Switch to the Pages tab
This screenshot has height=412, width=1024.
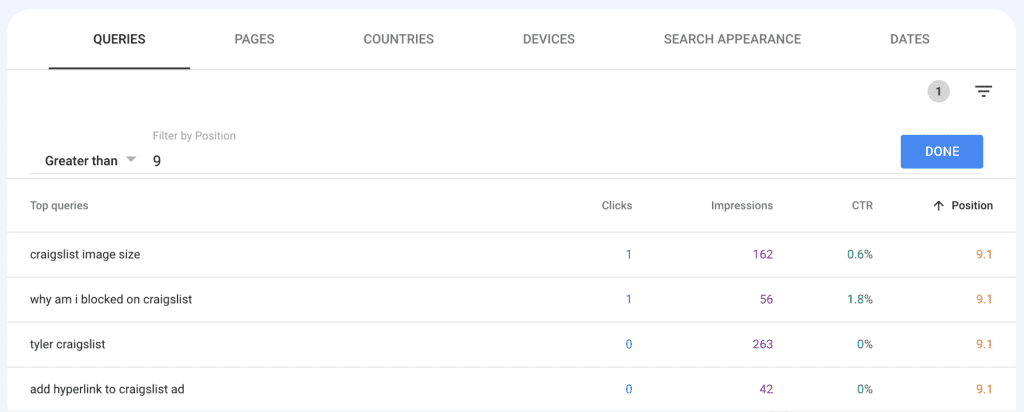click(254, 39)
